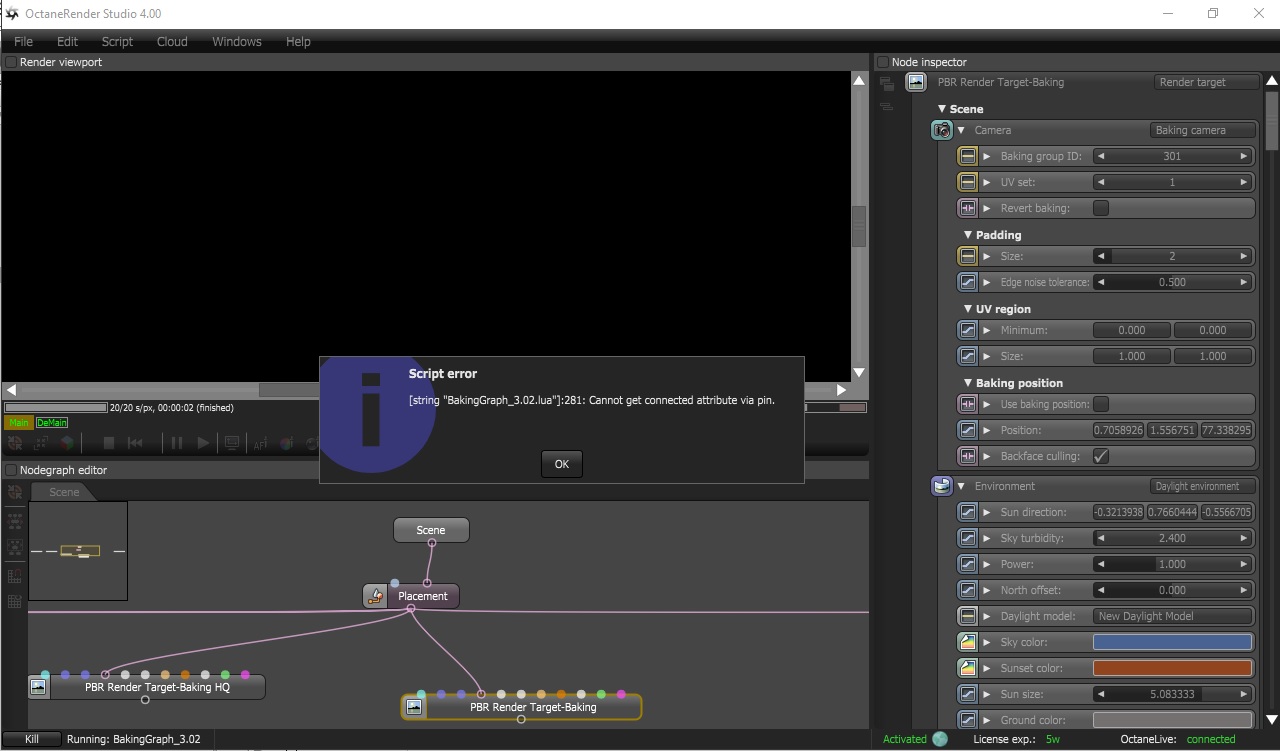Click the Environment node icon in inspector

(941, 486)
